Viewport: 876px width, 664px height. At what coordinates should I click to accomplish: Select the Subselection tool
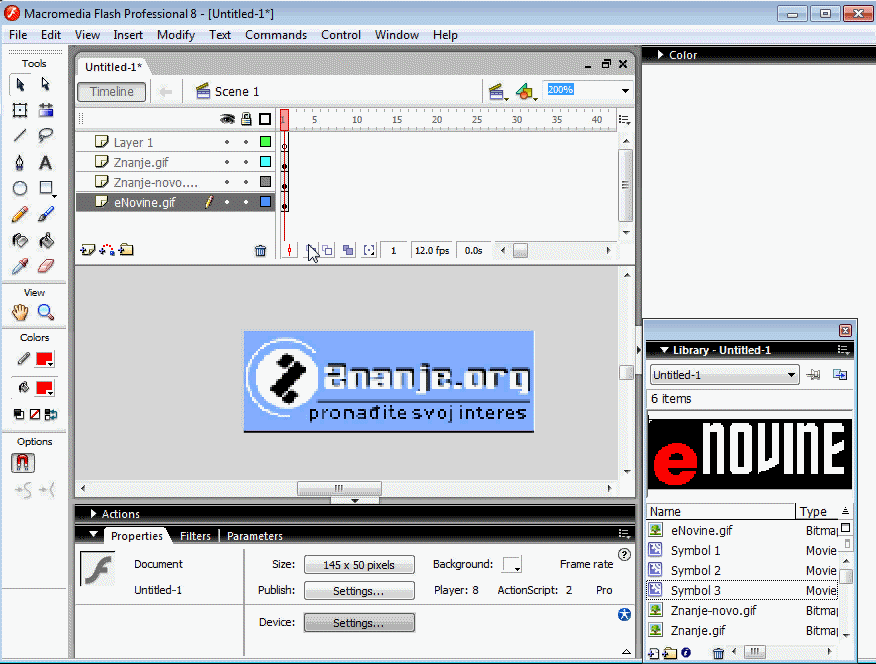(46, 84)
